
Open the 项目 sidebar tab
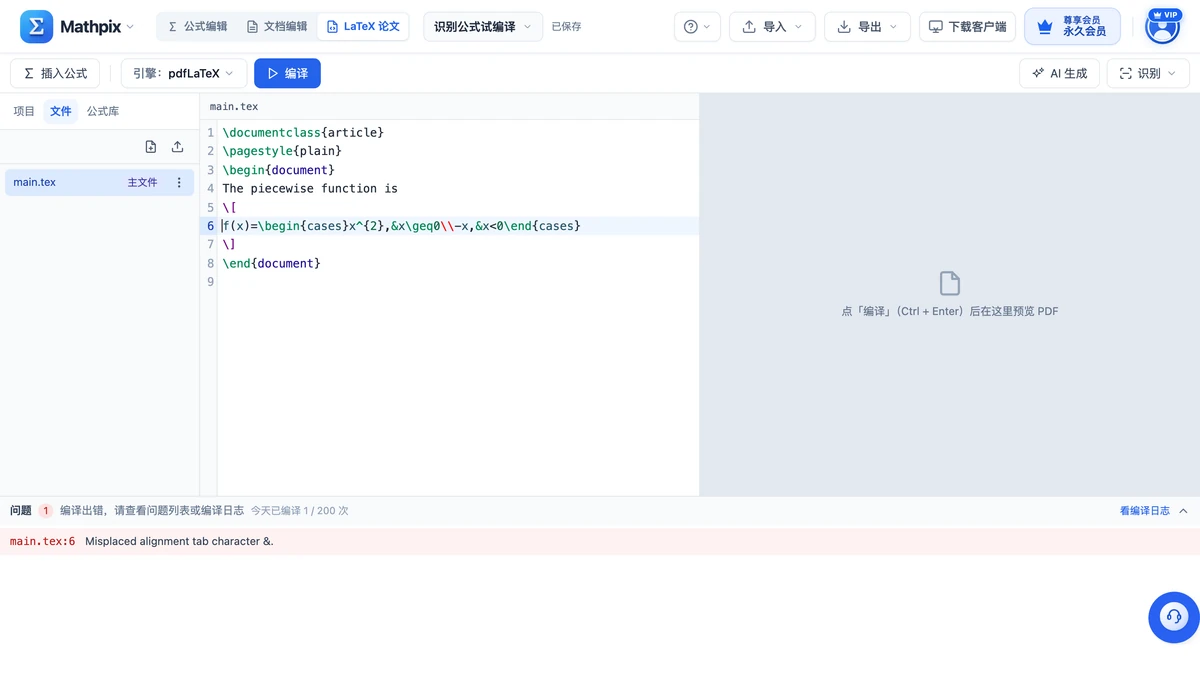coord(24,112)
